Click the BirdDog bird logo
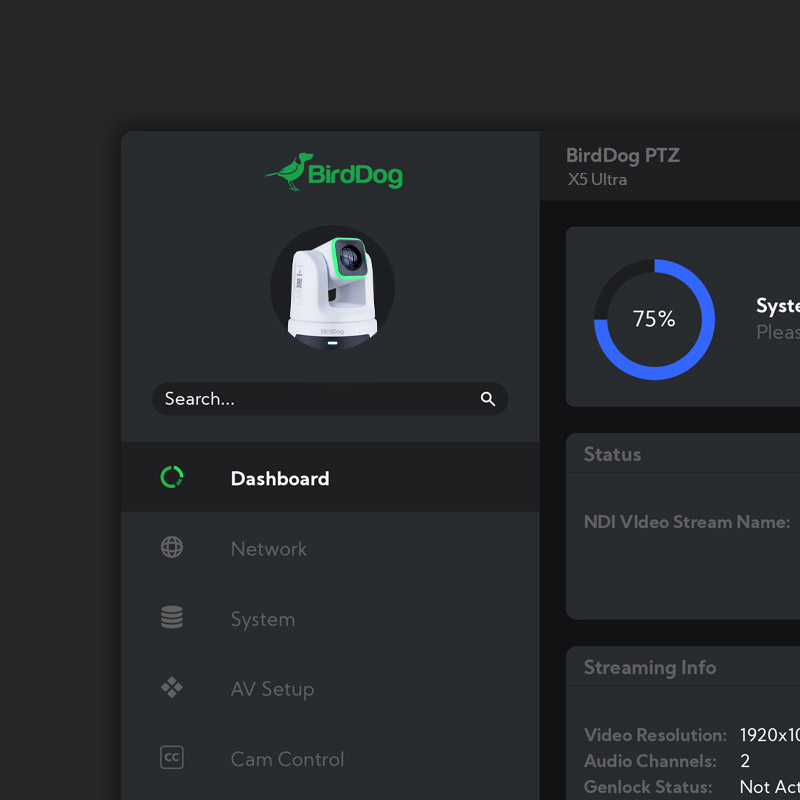The height and width of the screenshot is (800, 800). (x=289, y=172)
